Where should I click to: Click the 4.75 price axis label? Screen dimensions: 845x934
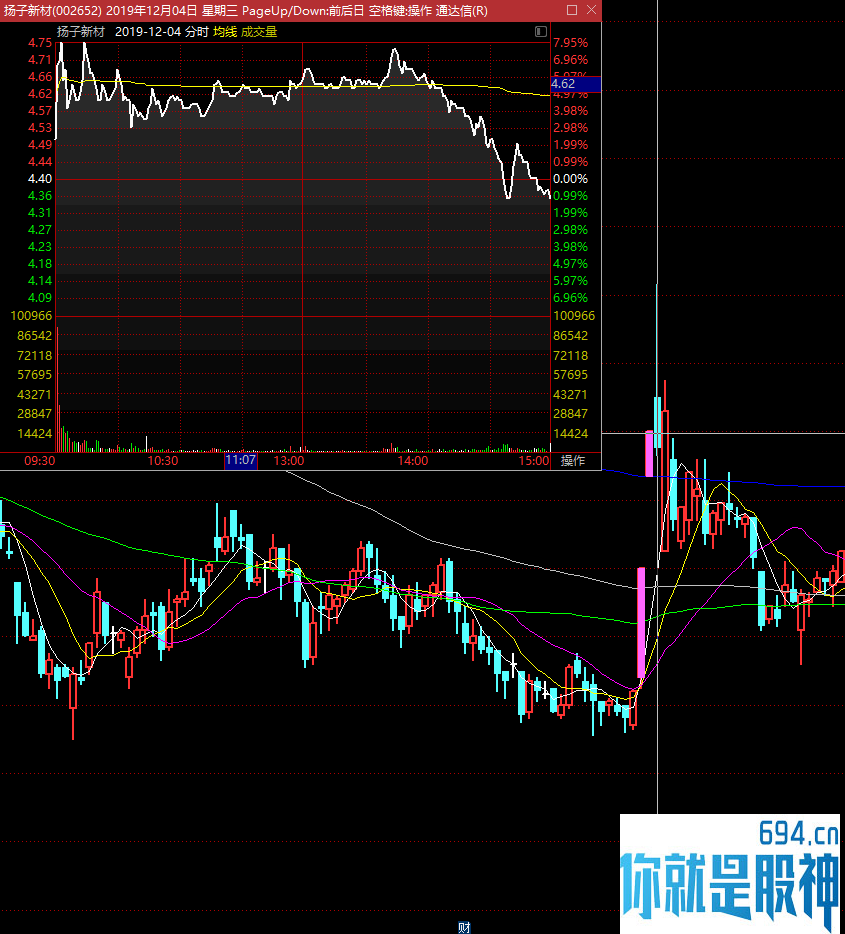pyautogui.click(x=40, y=43)
